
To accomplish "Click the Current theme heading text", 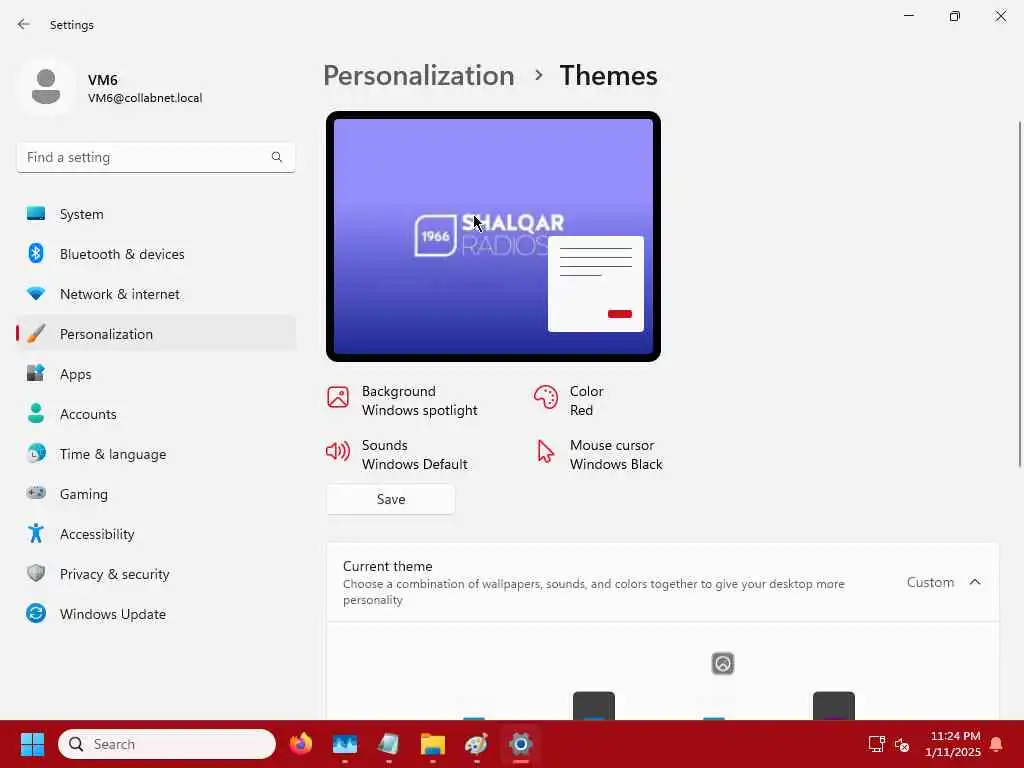I will (x=387, y=566).
